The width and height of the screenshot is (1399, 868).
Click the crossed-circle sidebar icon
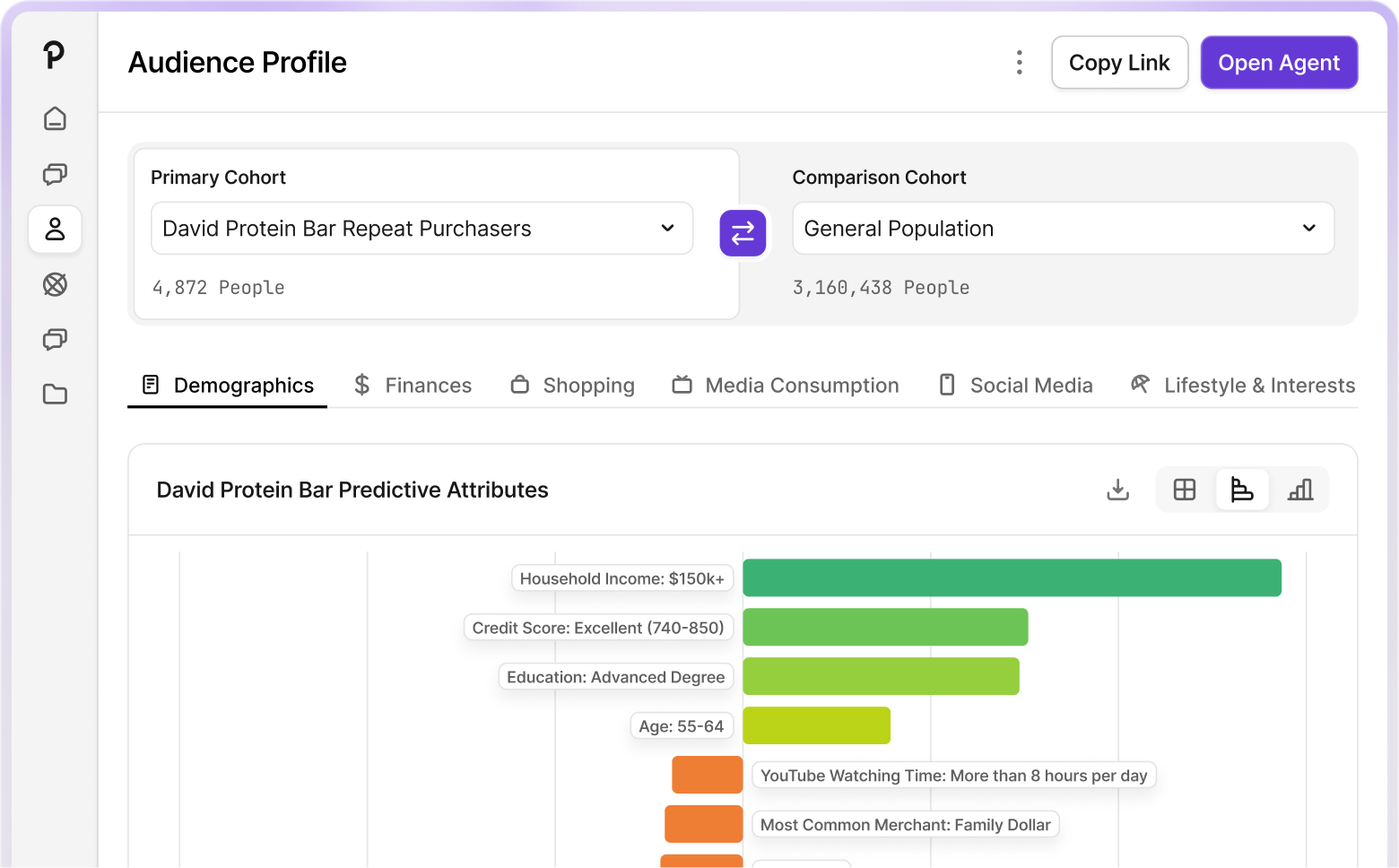(x=55, y=285)
